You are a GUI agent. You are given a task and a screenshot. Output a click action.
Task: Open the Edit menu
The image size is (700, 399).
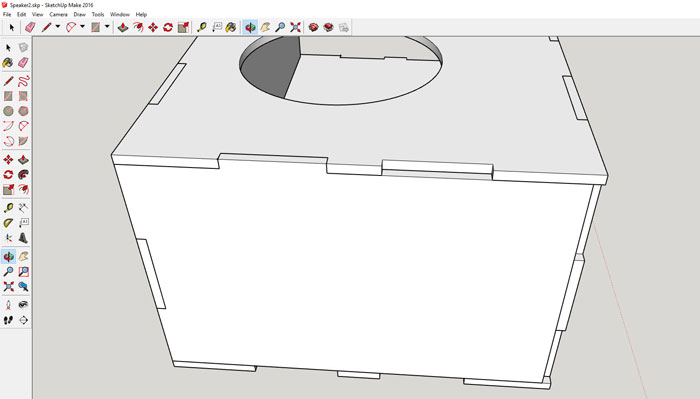click(21, 14)
